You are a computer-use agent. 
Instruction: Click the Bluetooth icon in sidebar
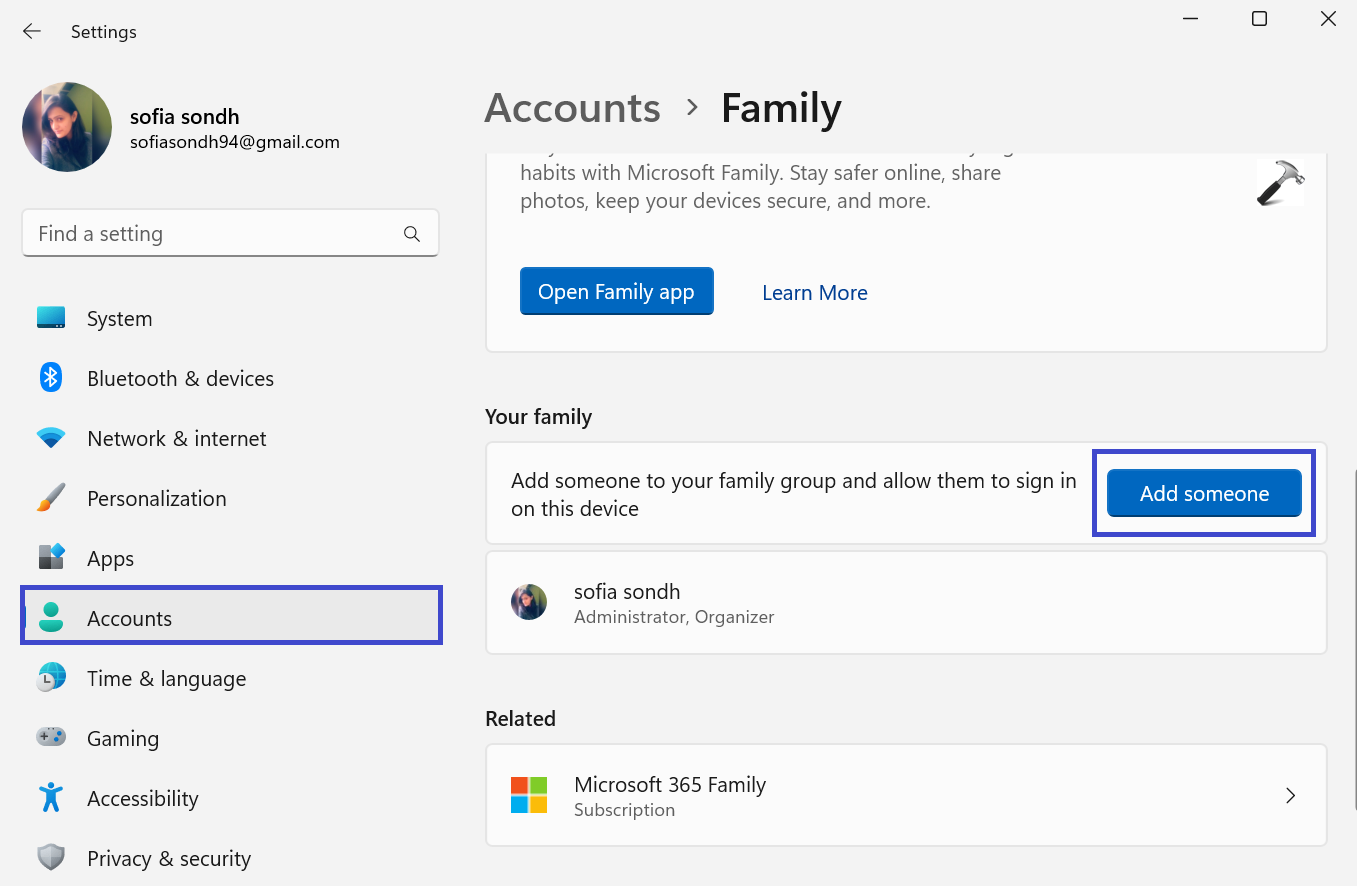pyautogui.click(x=51, y=378)
